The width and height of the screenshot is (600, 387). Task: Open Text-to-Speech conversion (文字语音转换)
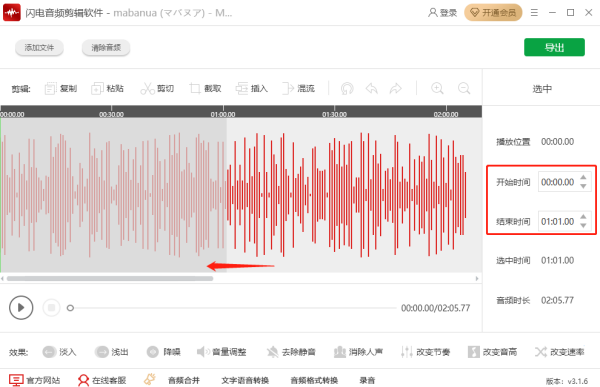click(245, 380)
